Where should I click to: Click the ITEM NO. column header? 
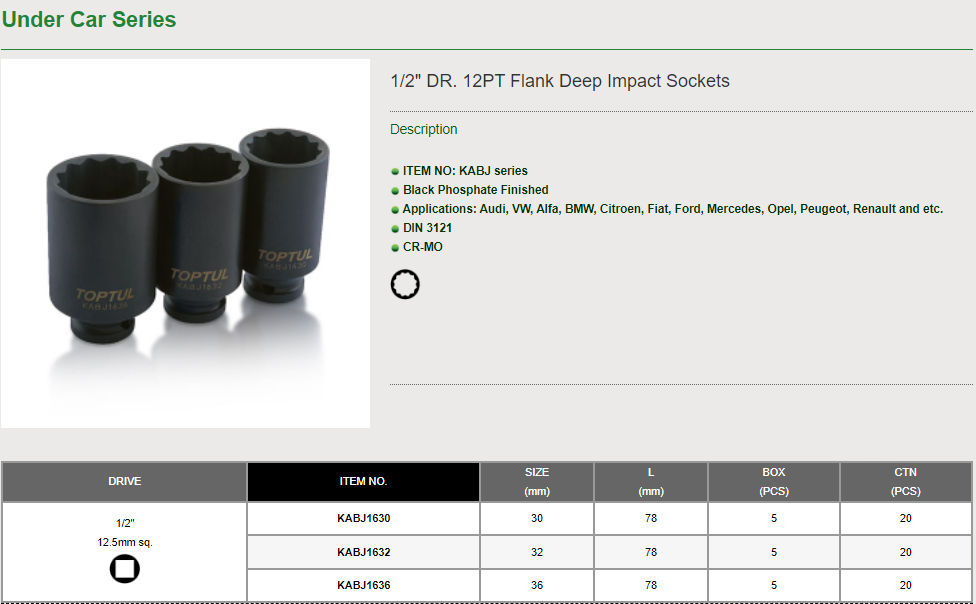pos(364,481)
